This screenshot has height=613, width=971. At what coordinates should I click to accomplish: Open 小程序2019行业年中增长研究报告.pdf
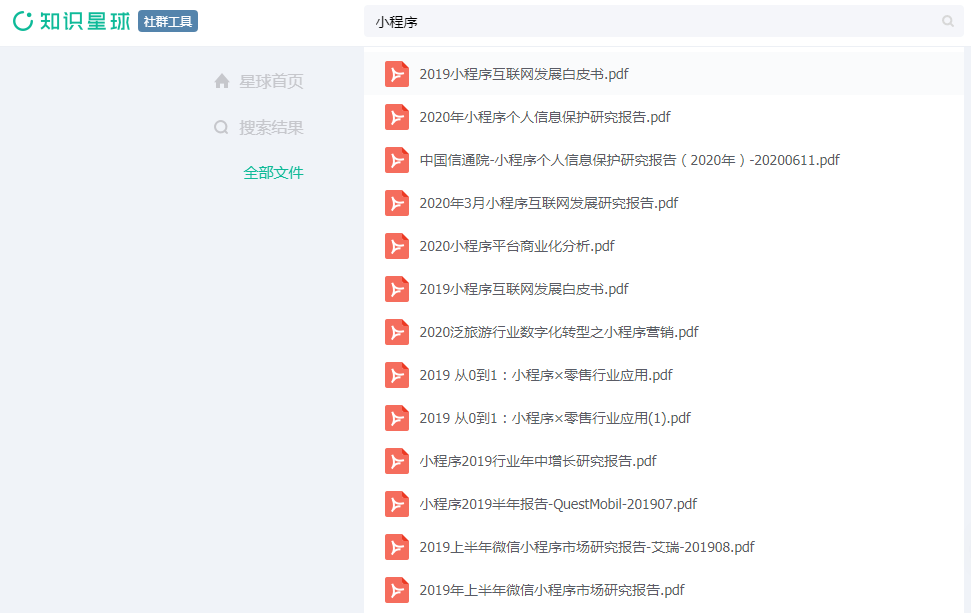(538, 461)
